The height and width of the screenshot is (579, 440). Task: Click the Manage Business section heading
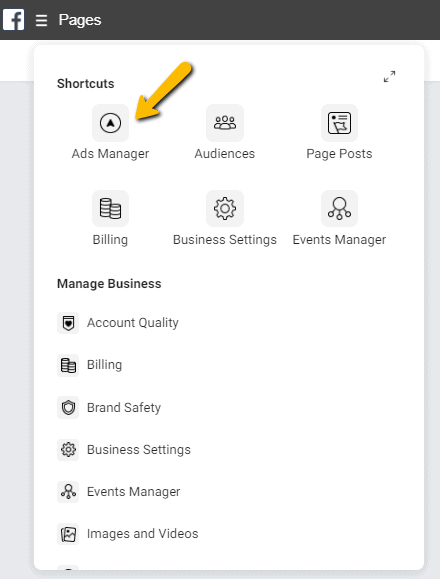click(x=109, y=284)
